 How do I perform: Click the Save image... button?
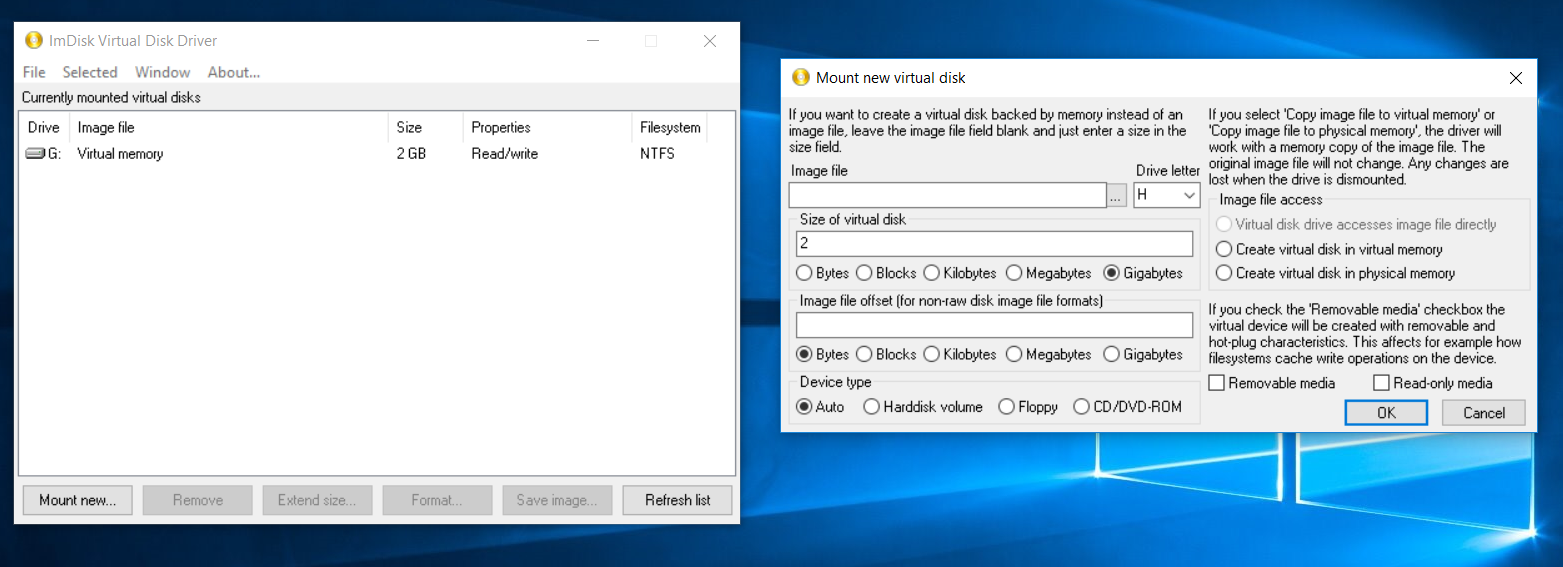tap(558, 500)
